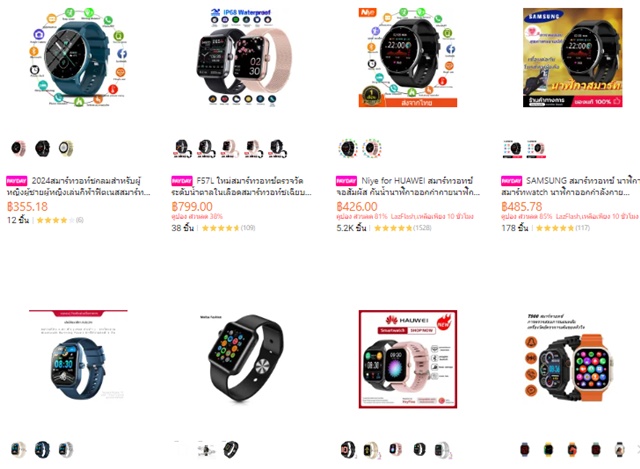Open the blue round smartwatch product image
640x469 pixels.
point(78,58)
